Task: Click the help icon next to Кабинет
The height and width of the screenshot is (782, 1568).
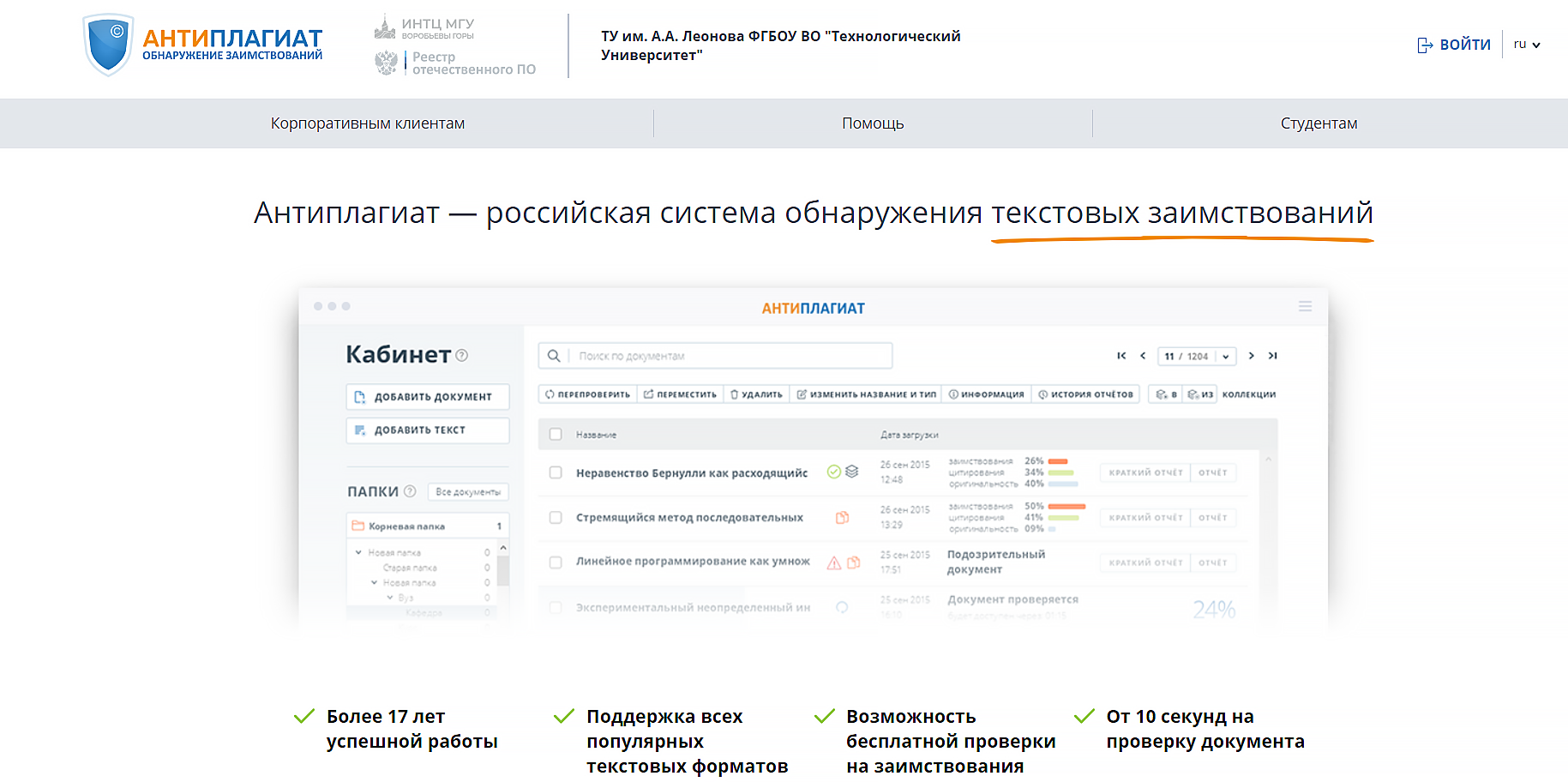Action: pos(462,355)
